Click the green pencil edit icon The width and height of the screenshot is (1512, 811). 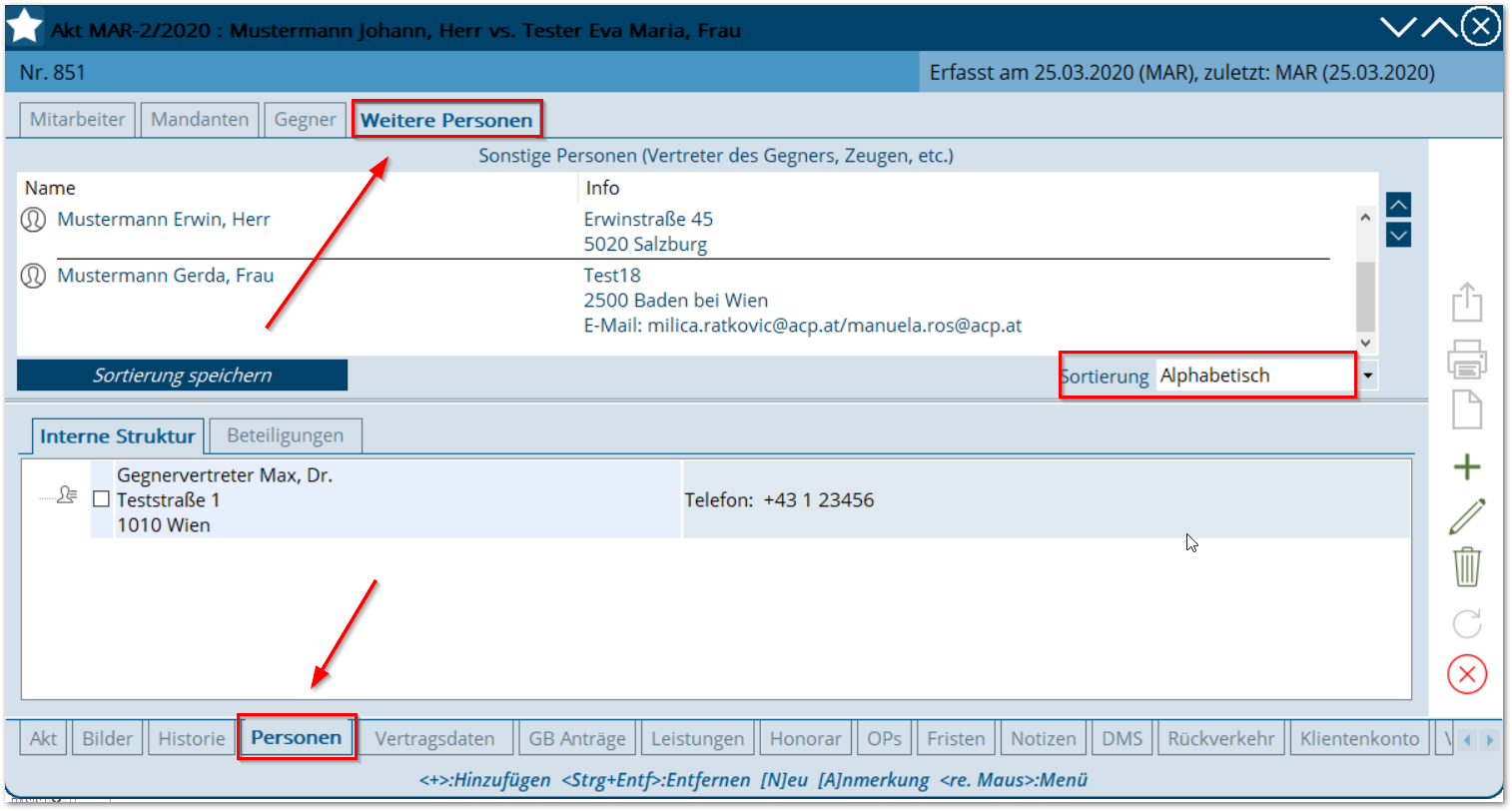point(1466,516)
